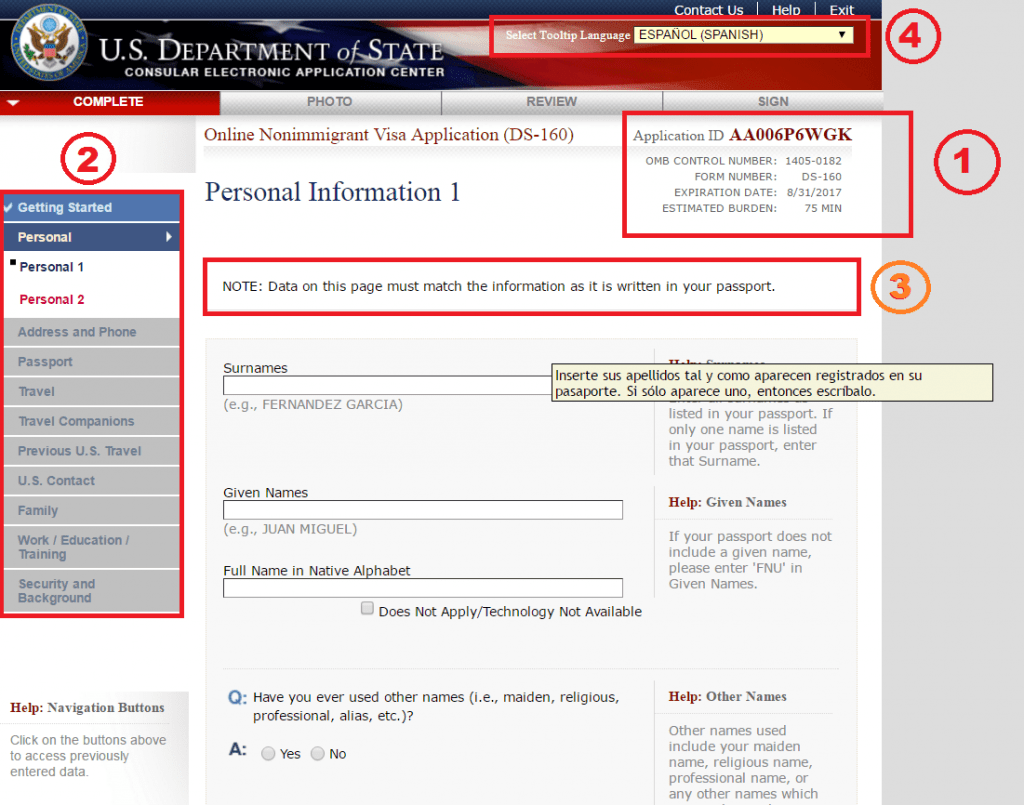Click the Online Nonimmigrant Visa Application title

[389, 134]
